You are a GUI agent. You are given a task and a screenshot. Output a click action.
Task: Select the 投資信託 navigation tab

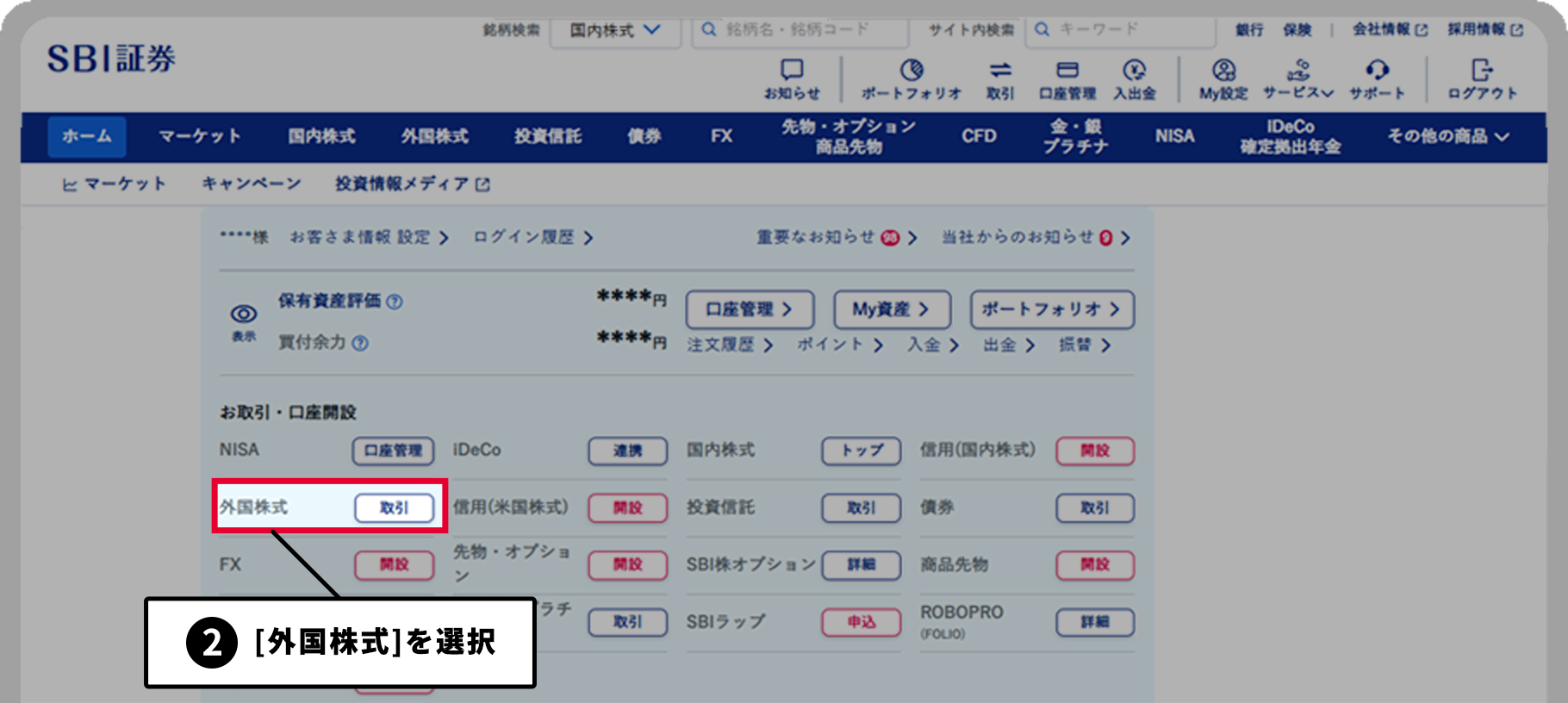tap(548, 136)
